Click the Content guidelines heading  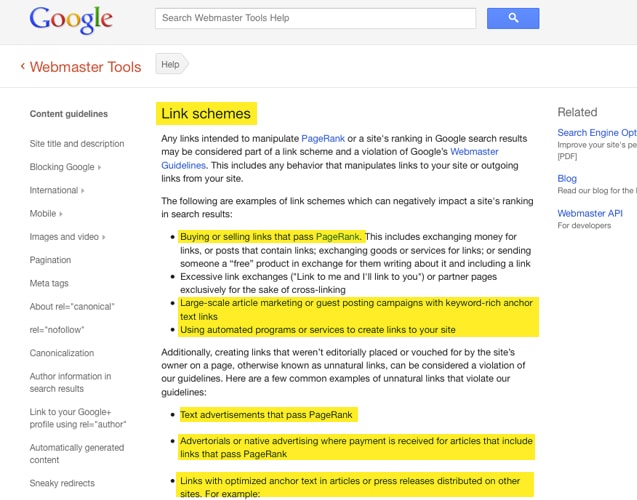point(69,114)
